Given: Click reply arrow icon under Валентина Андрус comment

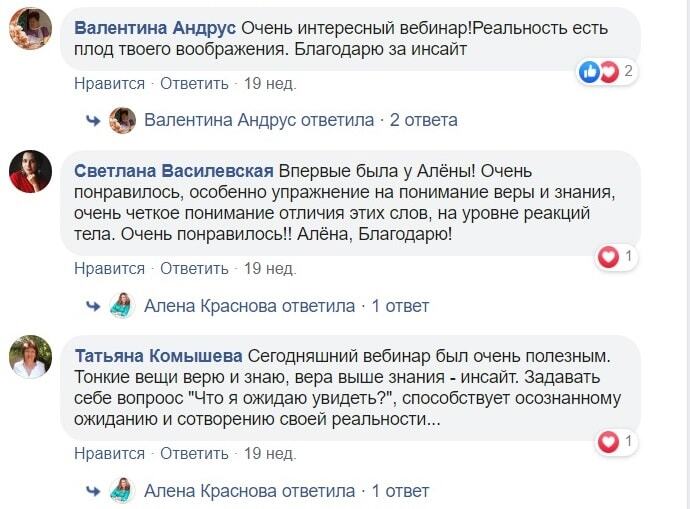Looking at the screenshot, I should click(x=93, y=120).
